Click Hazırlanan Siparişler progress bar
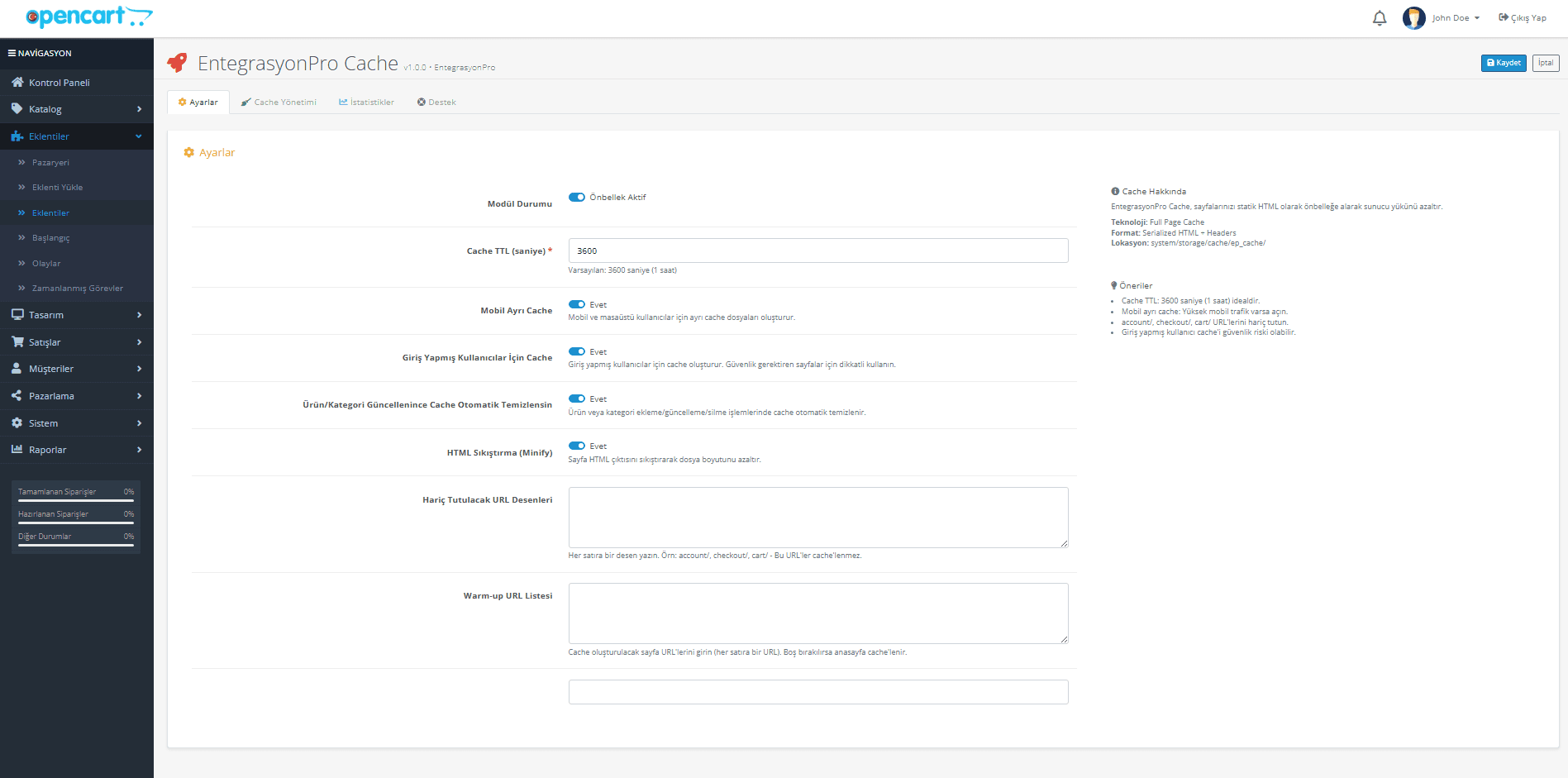The height and width of the screenshot is (778, 1568). coord(76,523)
